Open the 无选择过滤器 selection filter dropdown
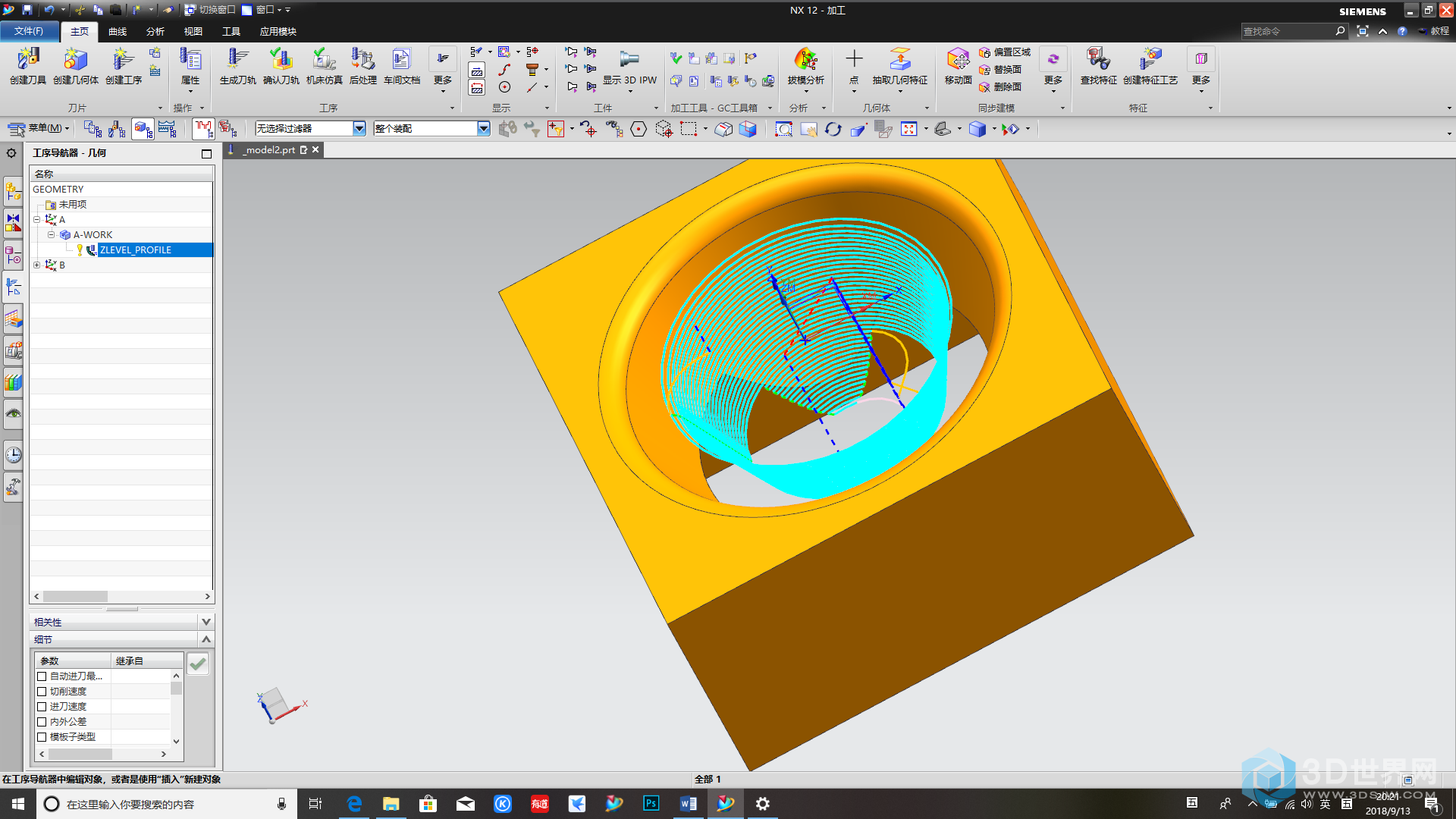 click(x=359, y=129)
